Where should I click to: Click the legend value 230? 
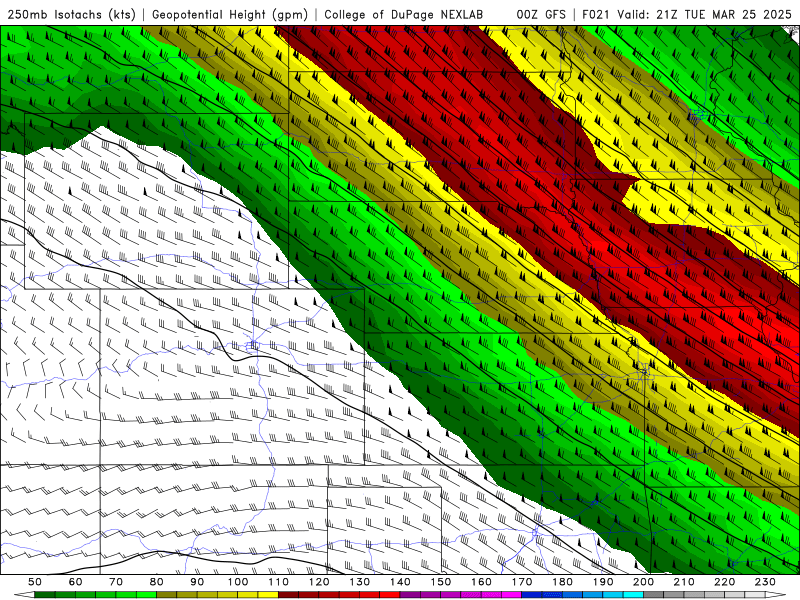765,582
